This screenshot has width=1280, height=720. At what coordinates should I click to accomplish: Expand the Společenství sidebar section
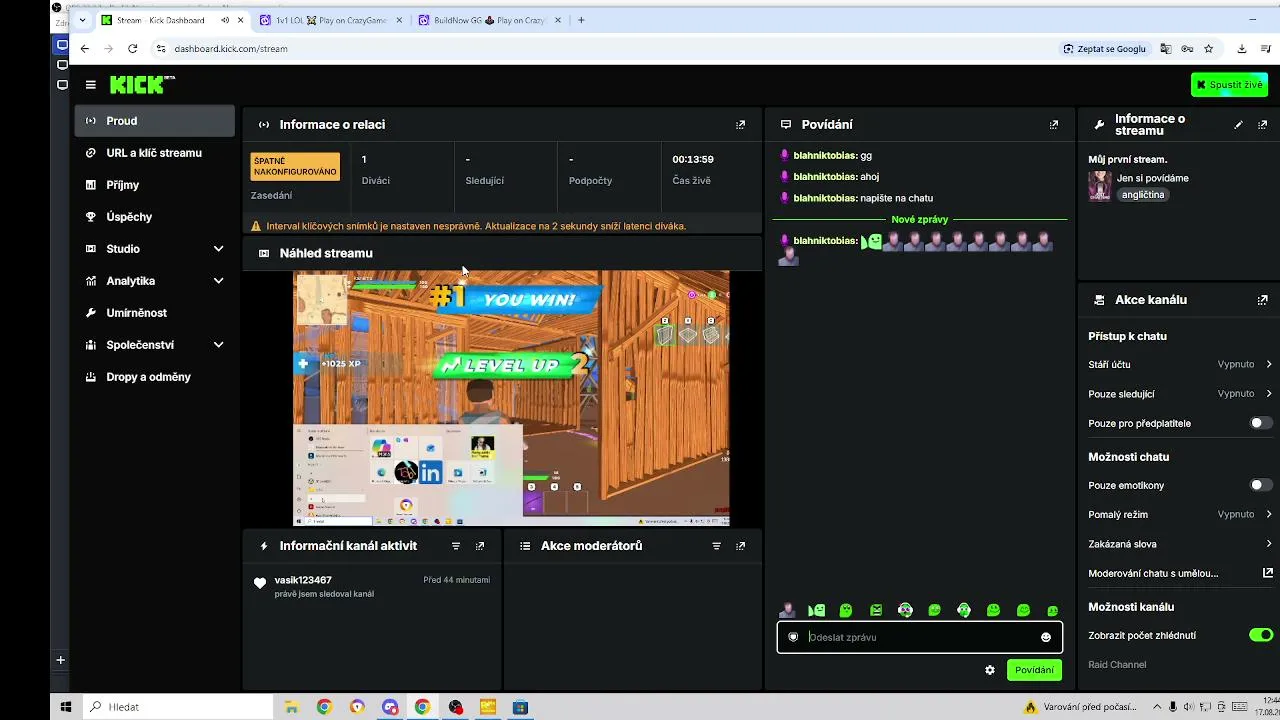155,345
